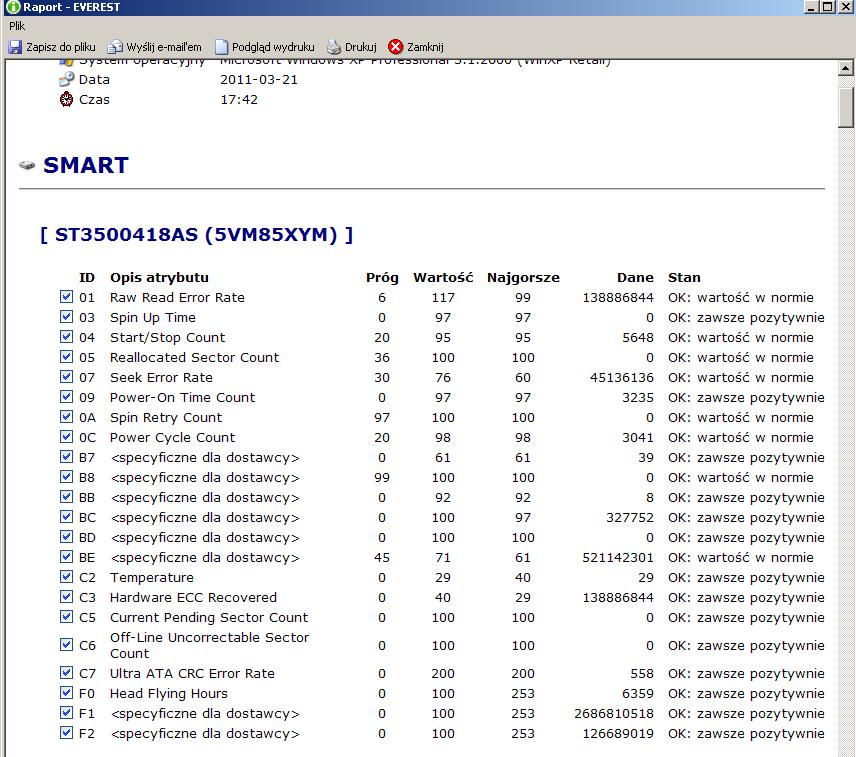Click the Podgląd wydruku button label

[x=273, y=47]
